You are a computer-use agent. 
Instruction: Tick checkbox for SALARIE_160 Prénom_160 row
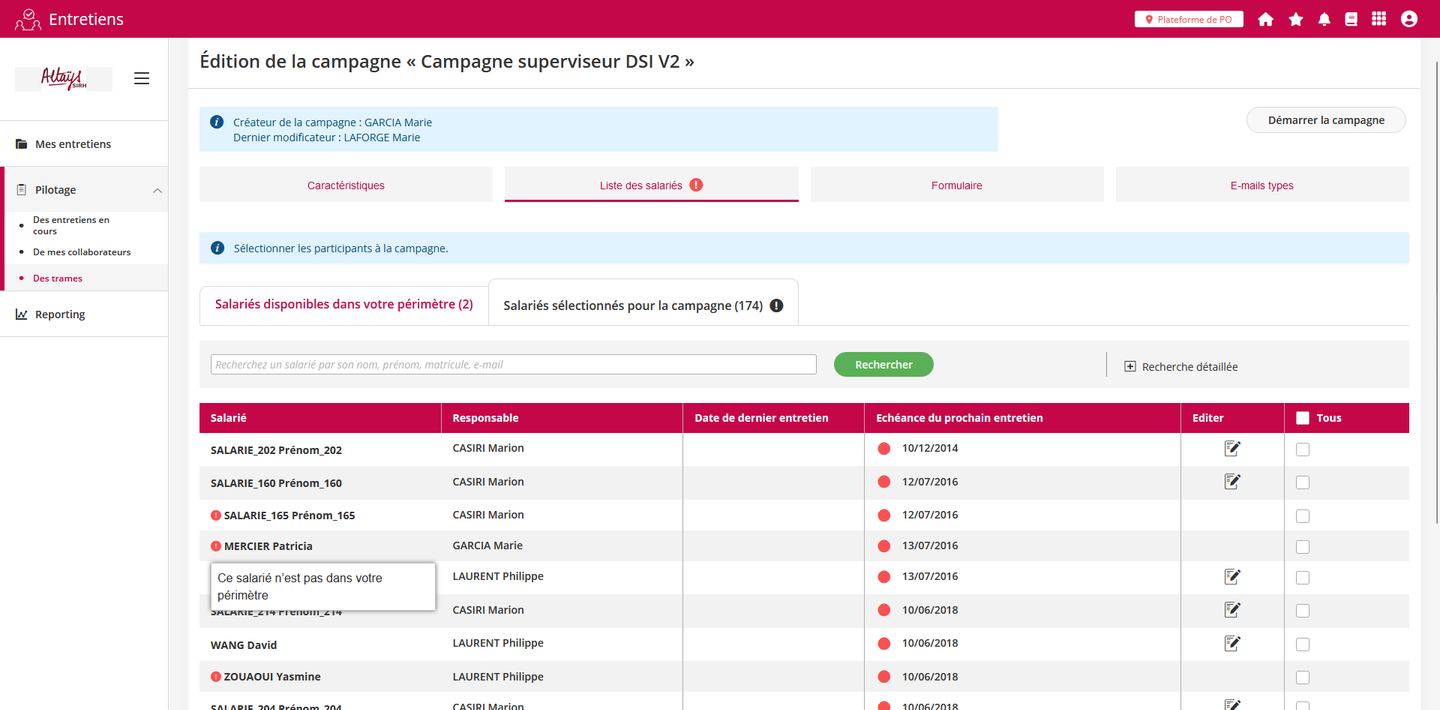(x=1302, y=483)
